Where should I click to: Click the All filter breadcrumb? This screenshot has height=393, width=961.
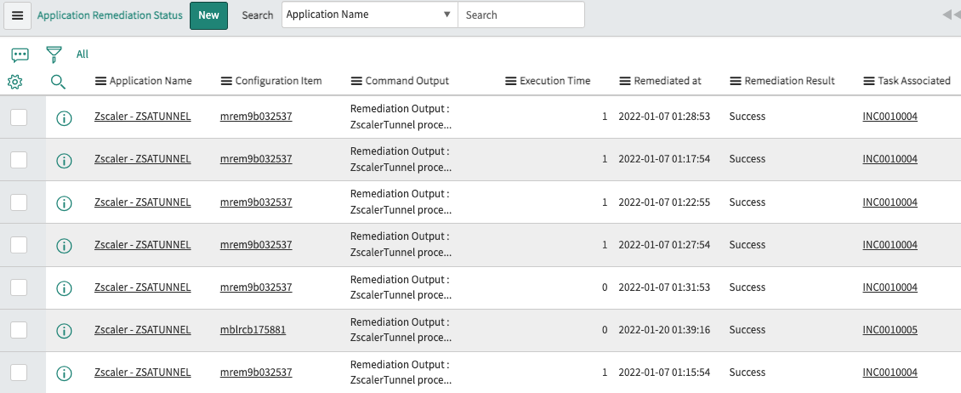pos(82,55)
